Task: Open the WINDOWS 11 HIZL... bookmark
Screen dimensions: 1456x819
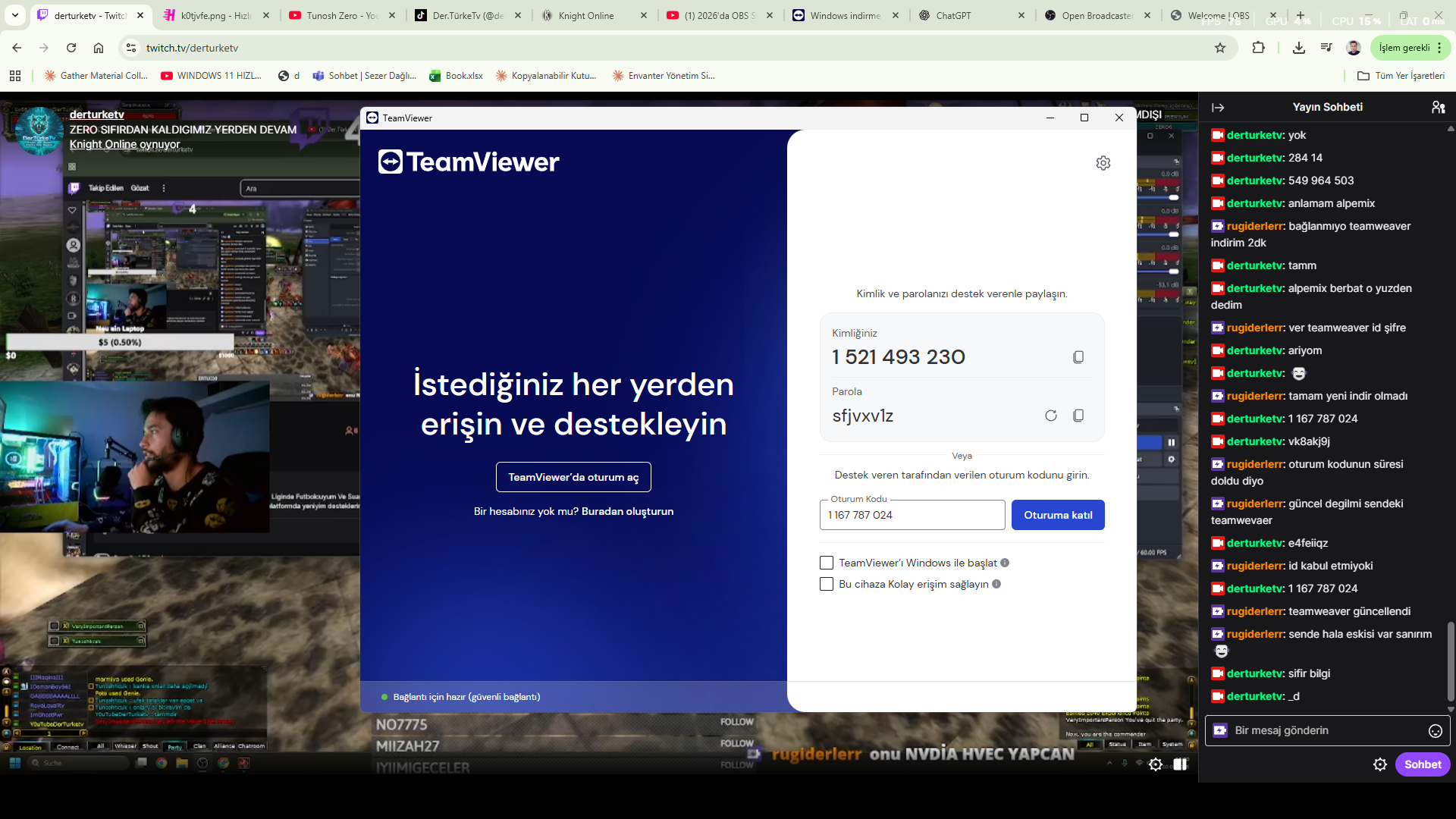Action: click(x=212, y=76)
